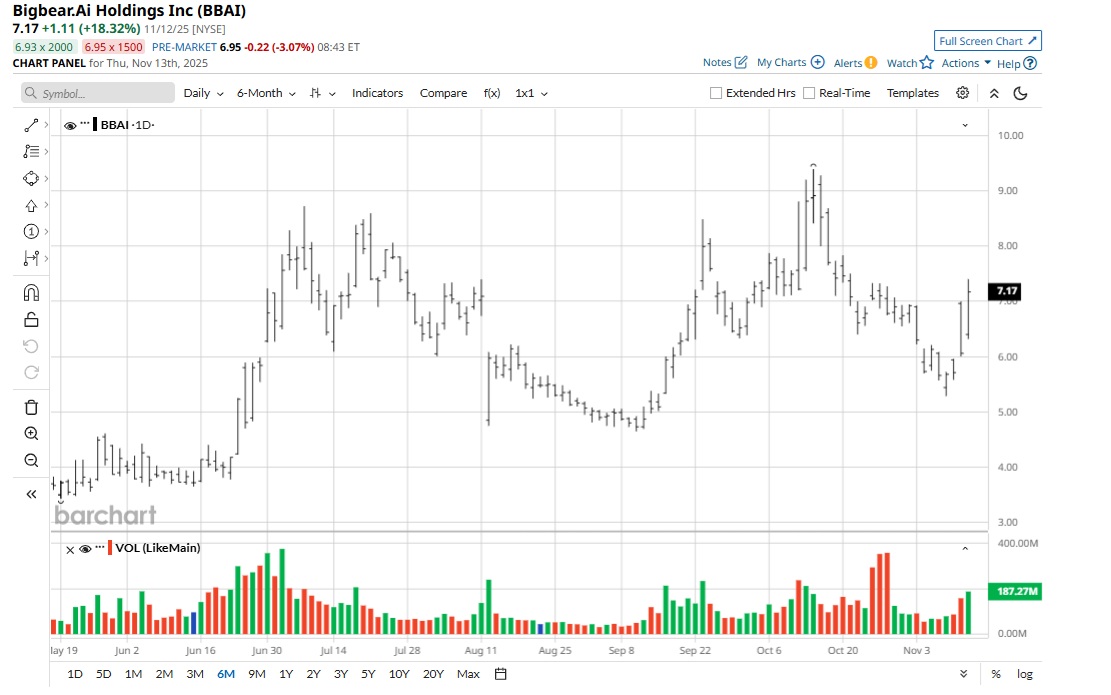Zoom out with the magnifier minus
This screenshot has height=695, width=1111.
pos(30,460)
